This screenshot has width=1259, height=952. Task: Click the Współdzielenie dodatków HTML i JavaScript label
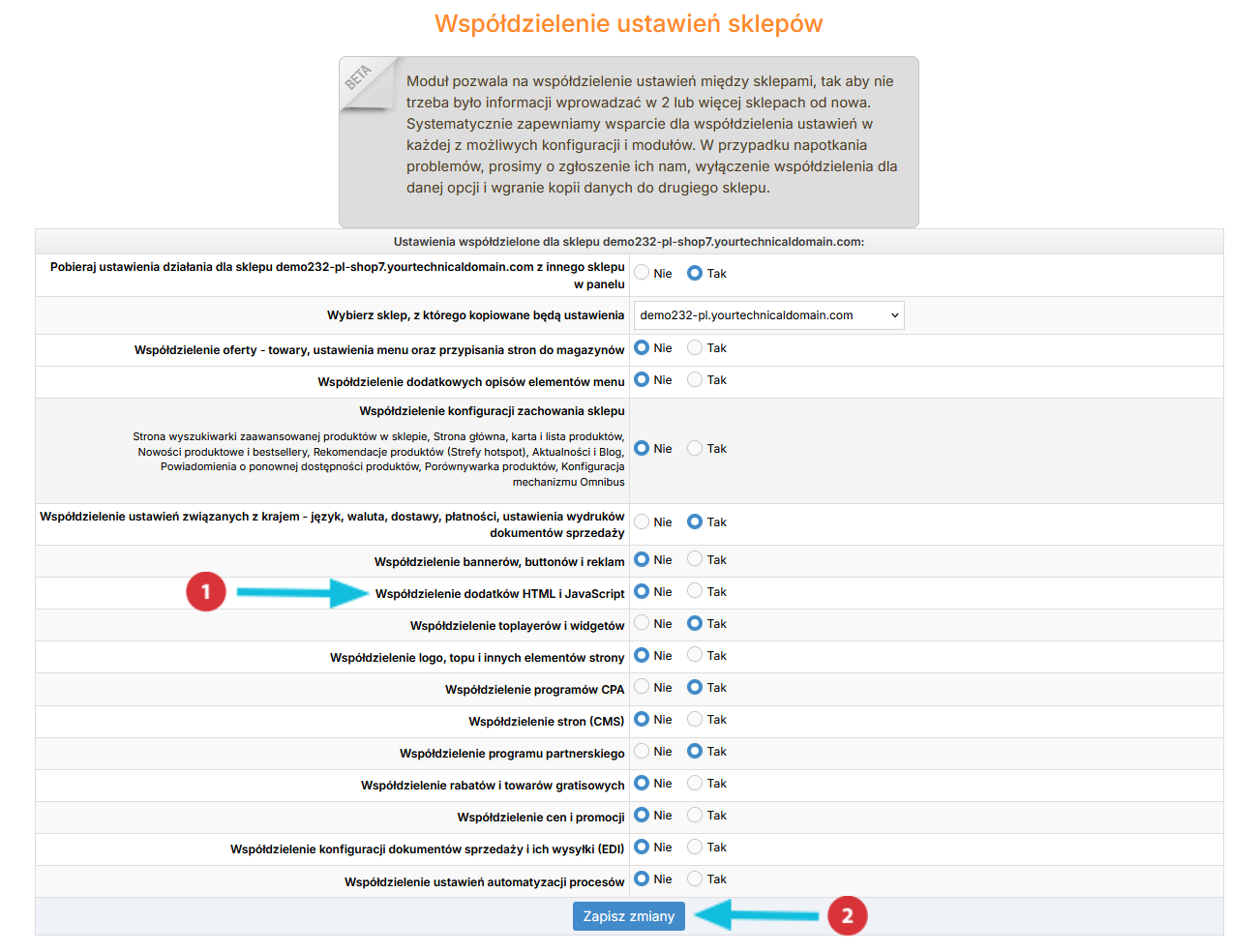click(499, 594)
